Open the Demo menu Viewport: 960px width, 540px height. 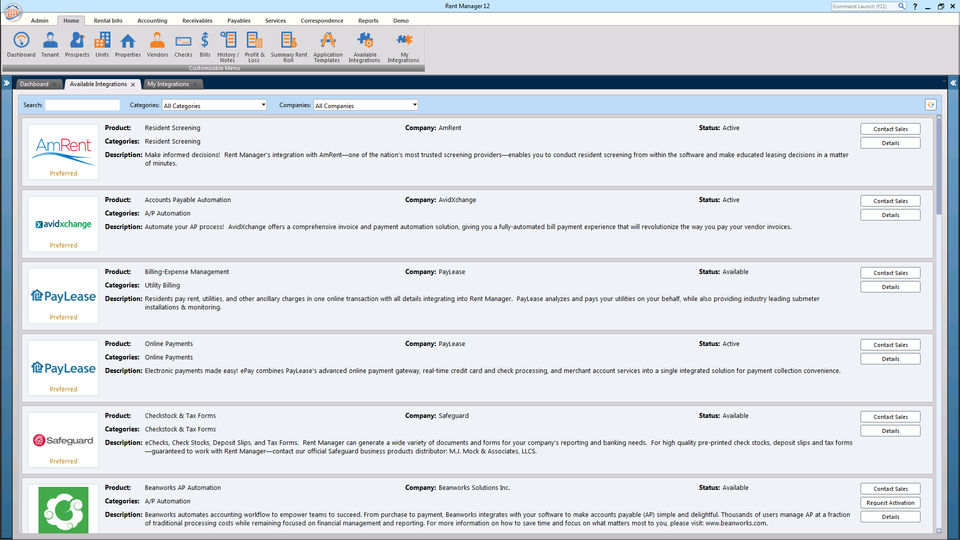pos(401,21)
